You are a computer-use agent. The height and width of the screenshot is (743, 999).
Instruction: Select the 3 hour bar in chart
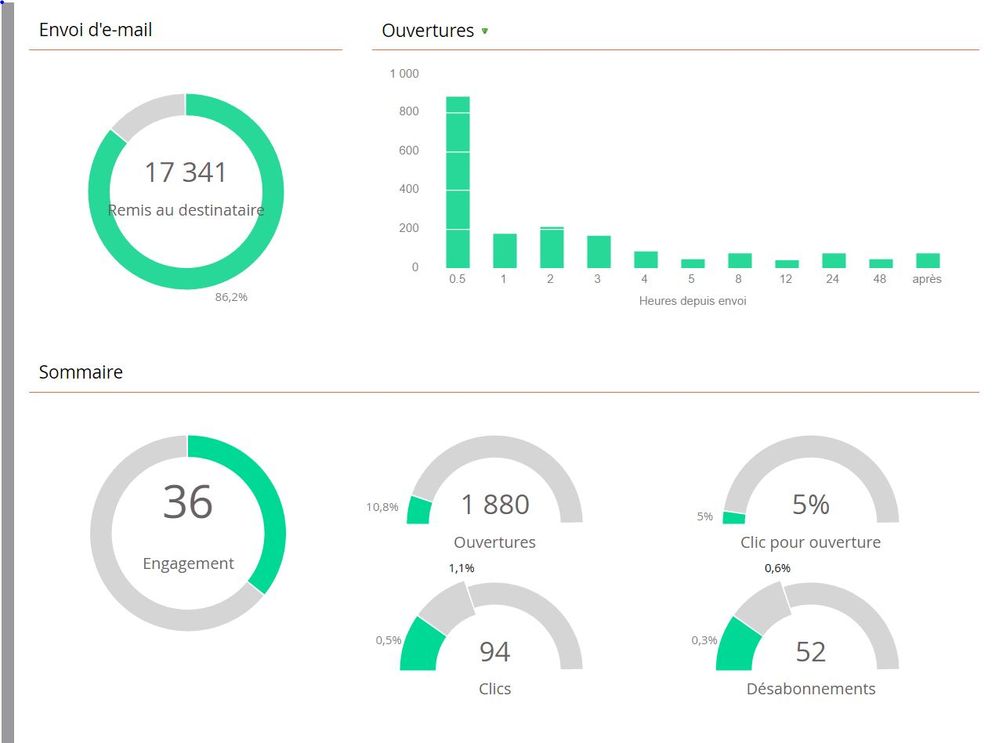(598, 251)
